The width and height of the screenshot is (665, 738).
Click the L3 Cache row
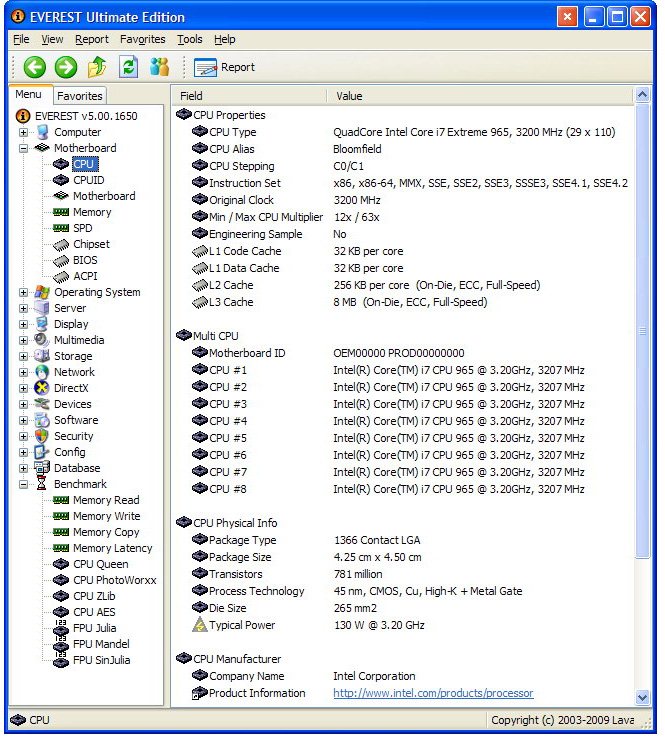pyautogui.click(x=402, y=302)
